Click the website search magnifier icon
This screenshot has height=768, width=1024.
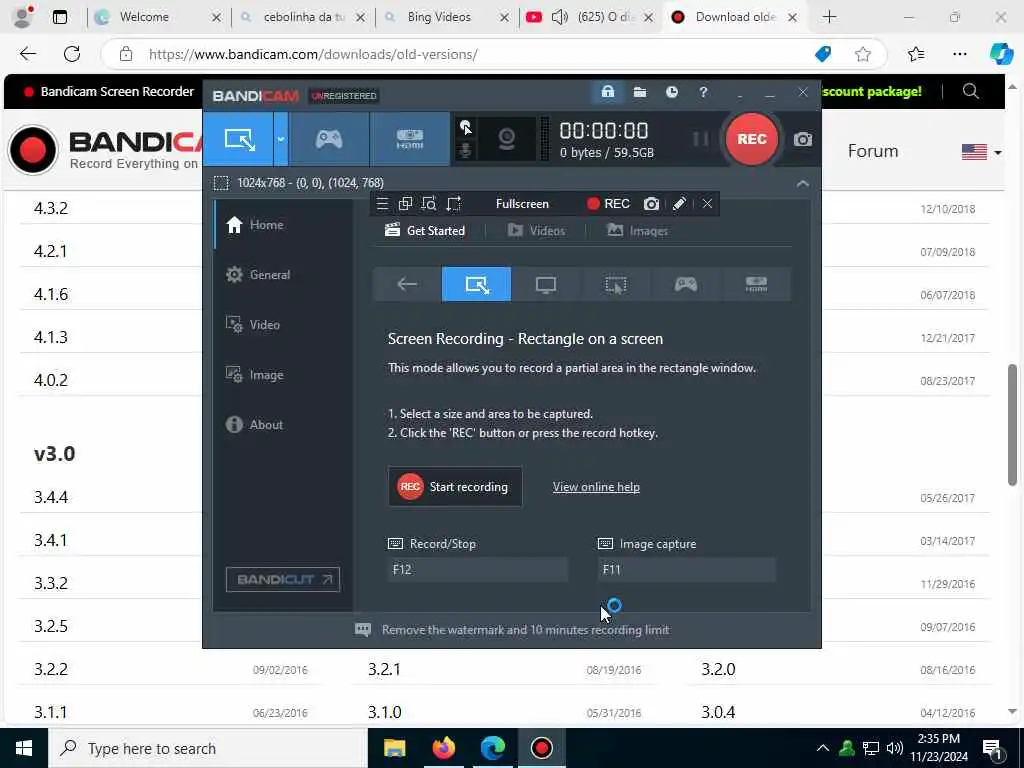[971, 91]
